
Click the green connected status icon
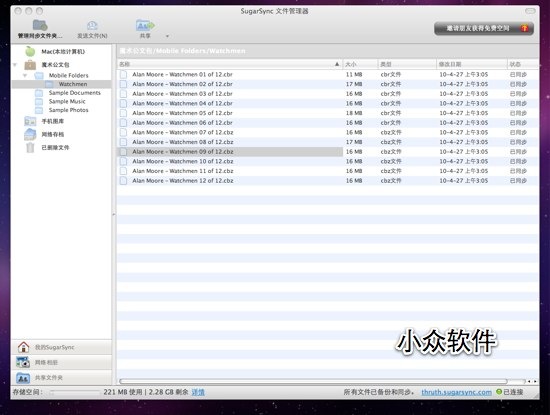(499, 392)
